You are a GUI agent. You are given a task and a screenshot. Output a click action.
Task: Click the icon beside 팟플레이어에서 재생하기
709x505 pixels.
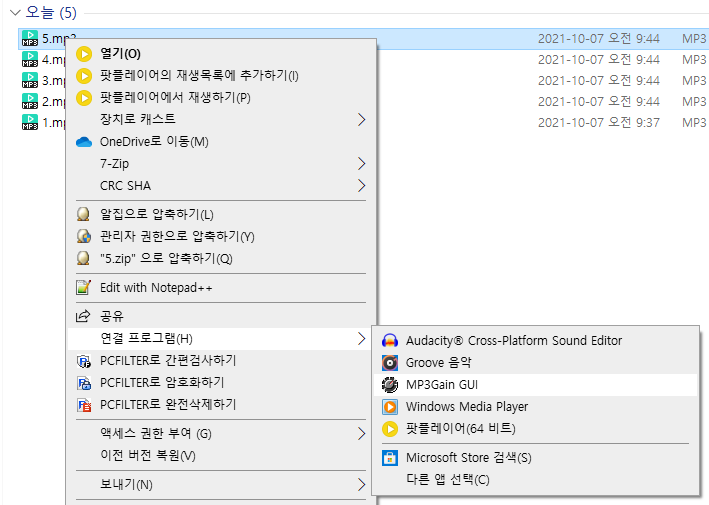[x=84, y=97]
